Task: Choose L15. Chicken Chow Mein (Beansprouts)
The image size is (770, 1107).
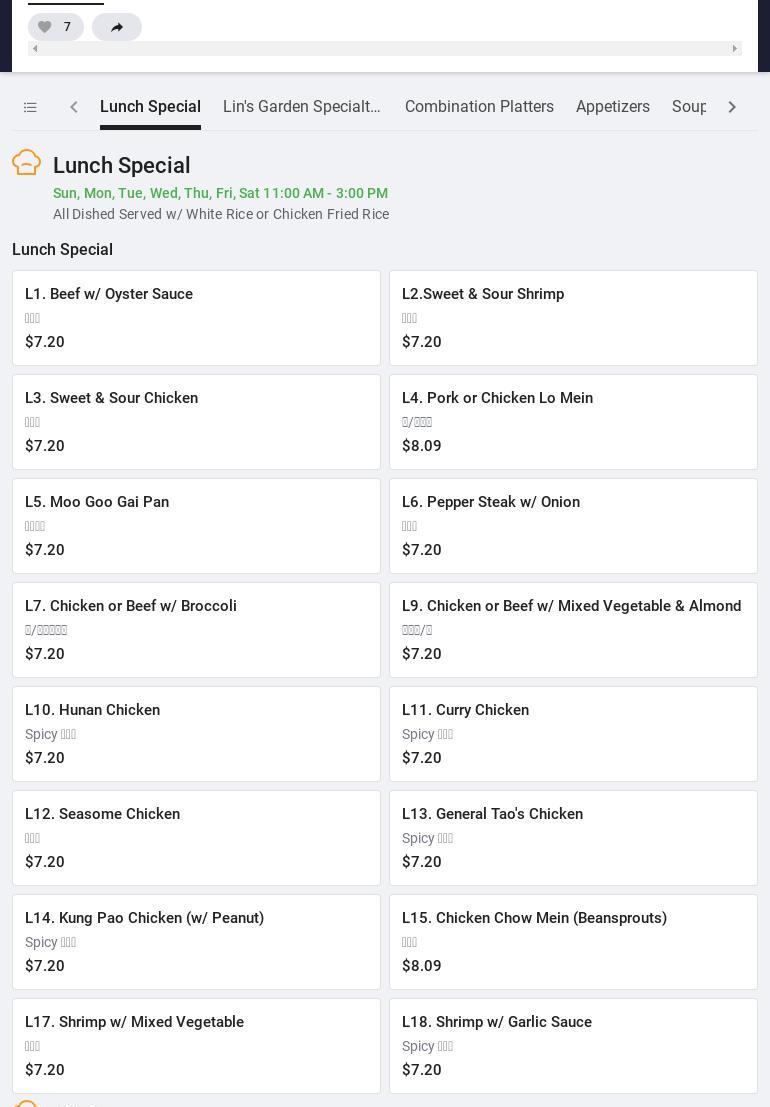Action: tap(573, 942)
